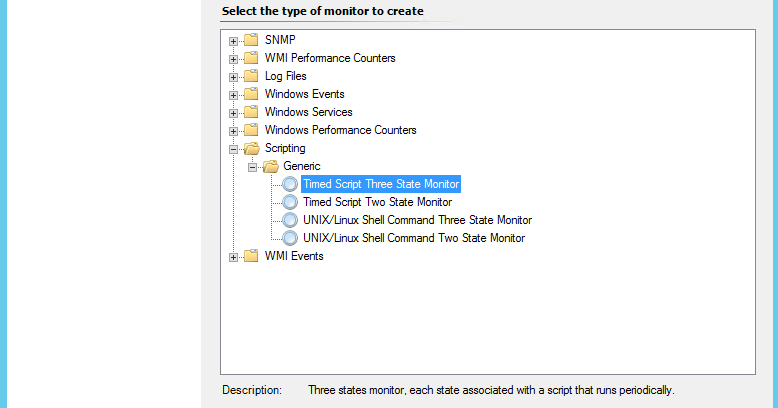Image resolution: width=778 pixels, height=408 pixels.
Task: Select Timed Script Two State Monitor
Action: [378, 202]
